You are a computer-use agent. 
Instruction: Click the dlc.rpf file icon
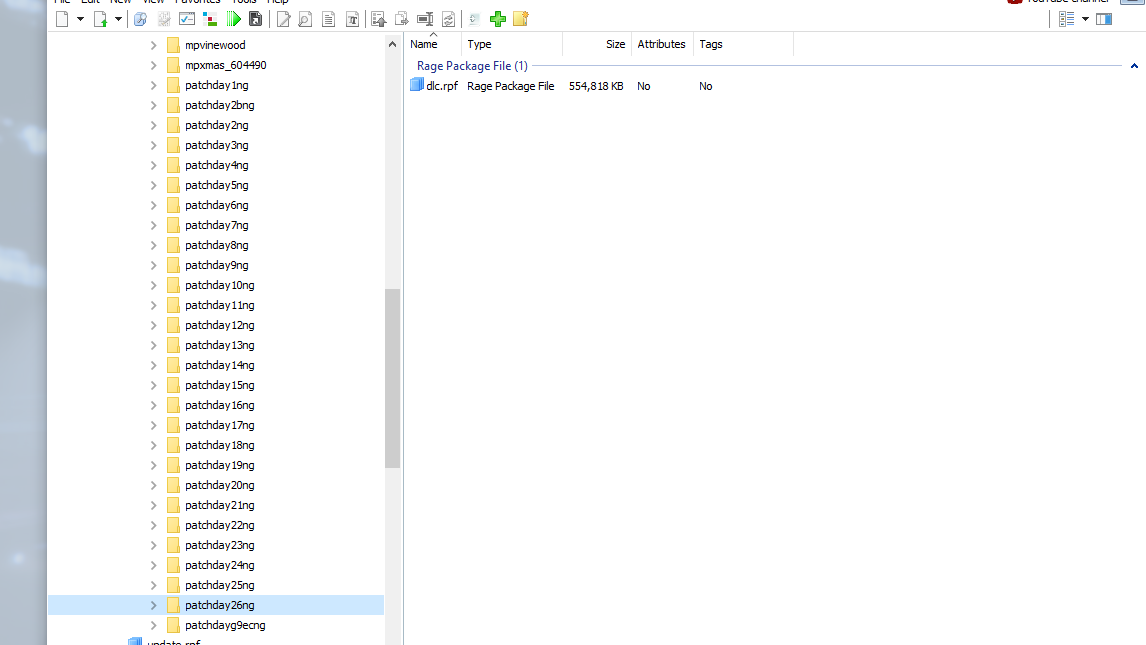click(x=417, y=85)
